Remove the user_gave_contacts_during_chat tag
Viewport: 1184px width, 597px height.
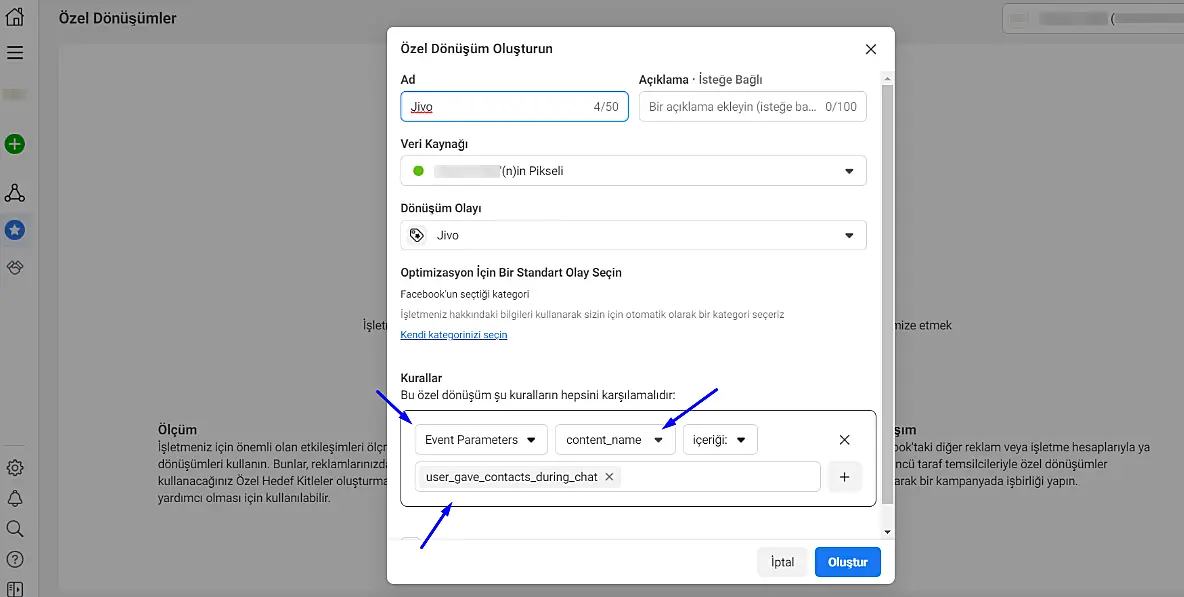click(x=609, y=477)
